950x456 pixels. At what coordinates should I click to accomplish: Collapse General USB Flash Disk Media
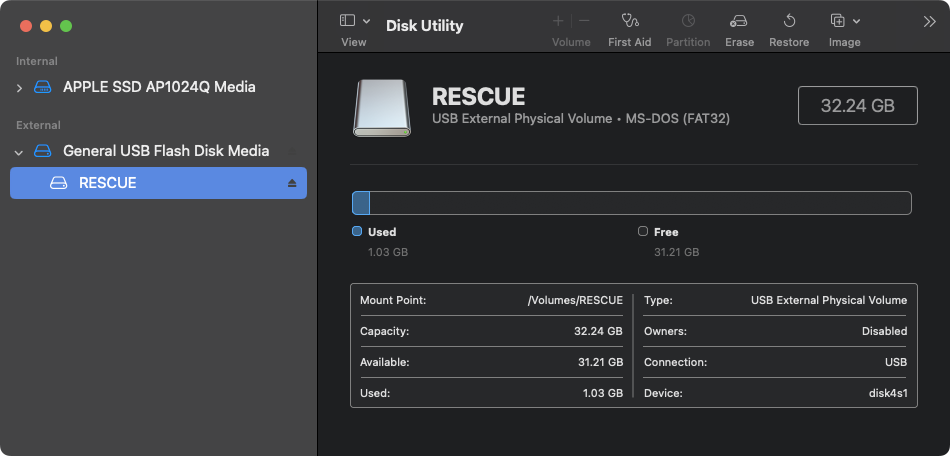pyautogui.click(x=19, y=152)
